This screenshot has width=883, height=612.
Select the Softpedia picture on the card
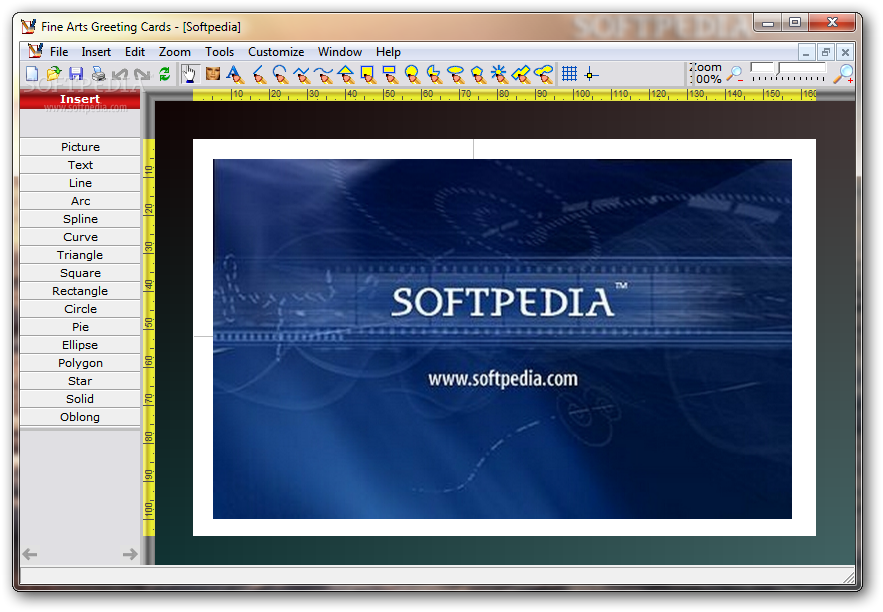tap(502, 339)
